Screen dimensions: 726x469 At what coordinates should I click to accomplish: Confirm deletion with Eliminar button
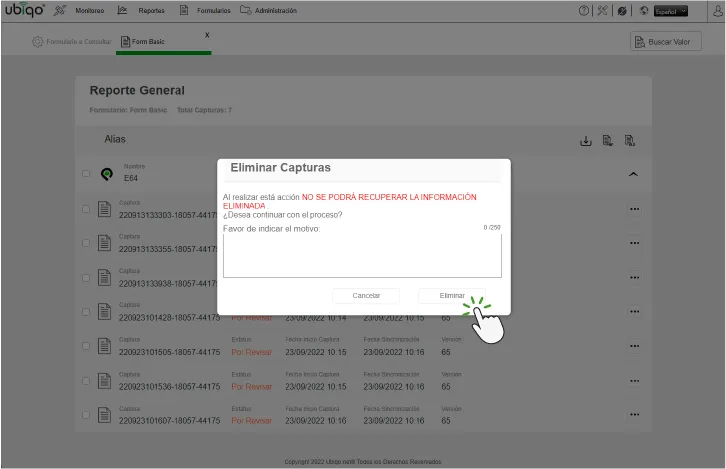click(452, 295)
